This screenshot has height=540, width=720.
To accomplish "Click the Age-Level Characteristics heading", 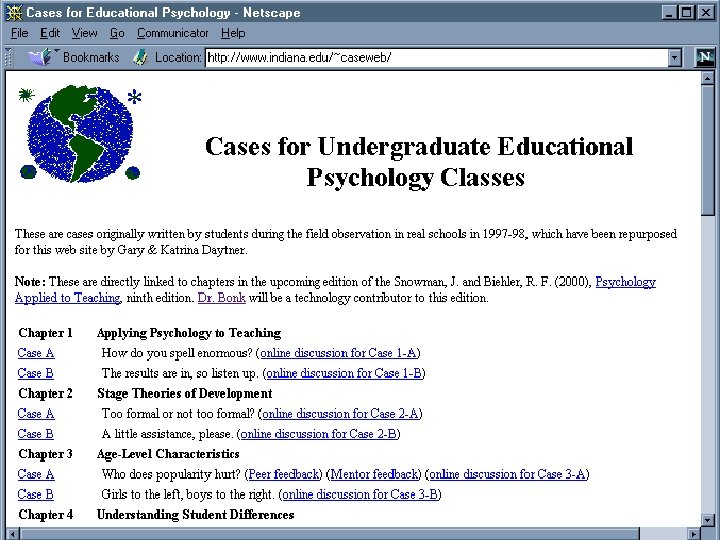I will [x=168, y=454].
